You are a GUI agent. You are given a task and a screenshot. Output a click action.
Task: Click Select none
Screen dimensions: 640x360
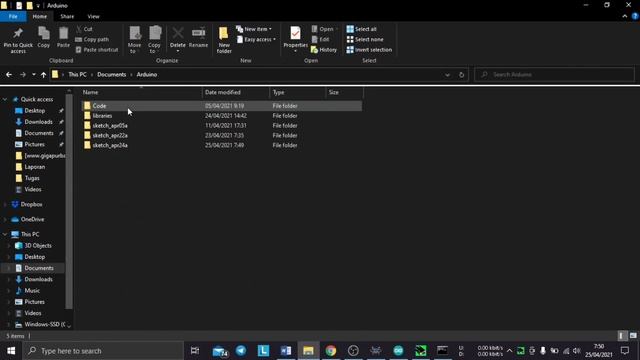[365, 39]
